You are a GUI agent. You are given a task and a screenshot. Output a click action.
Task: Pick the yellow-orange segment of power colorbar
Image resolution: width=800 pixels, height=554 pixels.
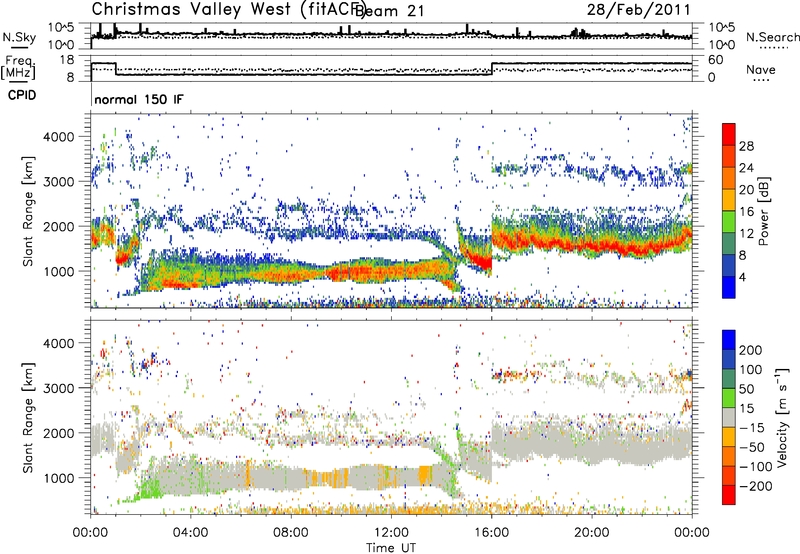click(x=729, y=200)
